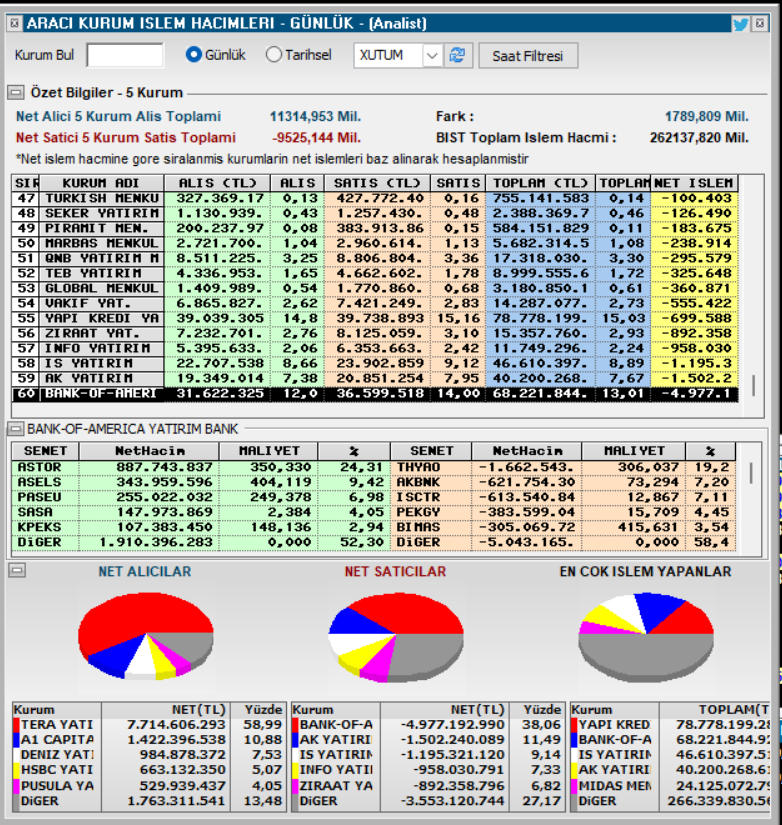
Task: Click the Saat Filtresi button
Action: [528, 56]
